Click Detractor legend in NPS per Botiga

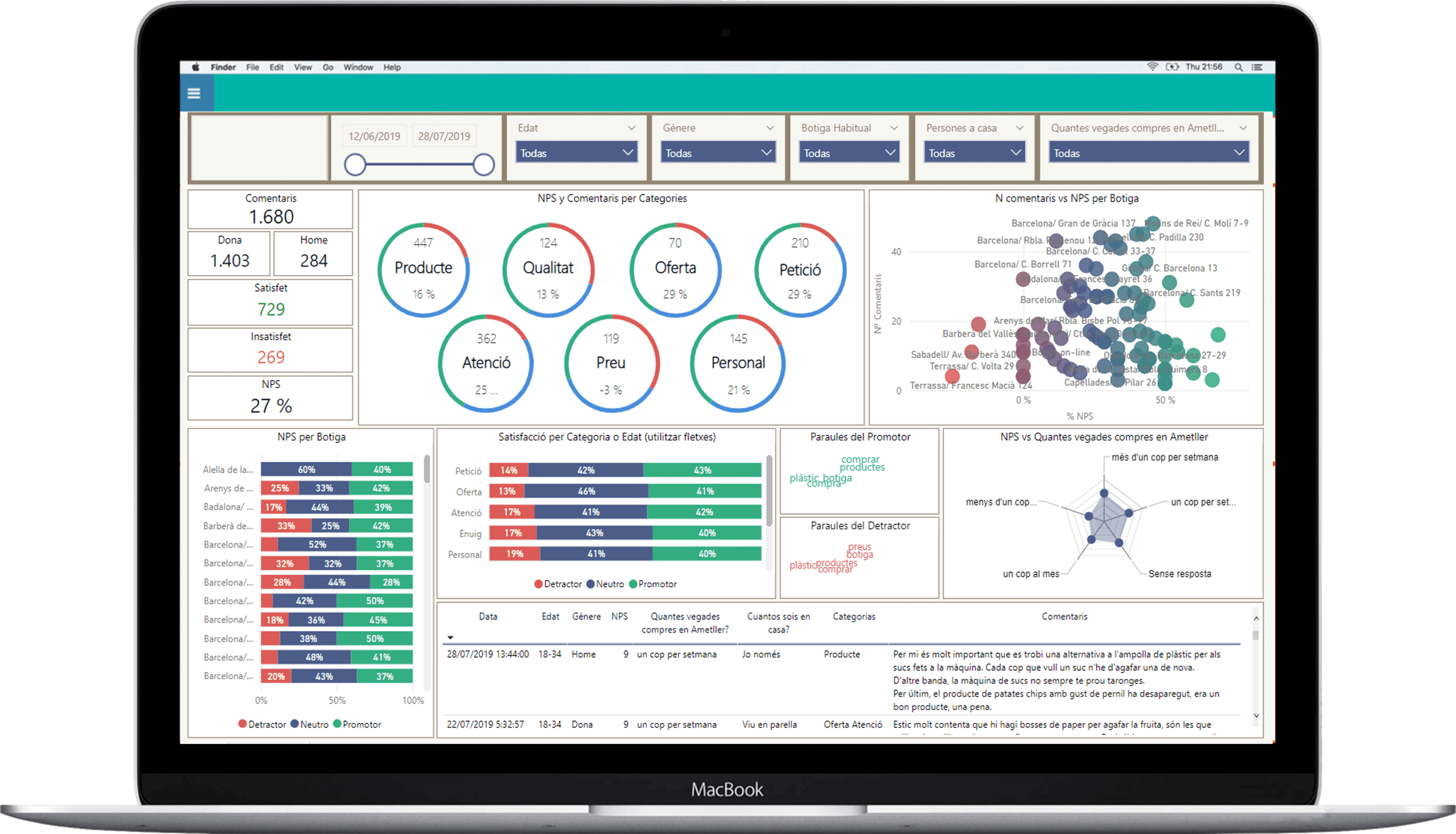262,724
